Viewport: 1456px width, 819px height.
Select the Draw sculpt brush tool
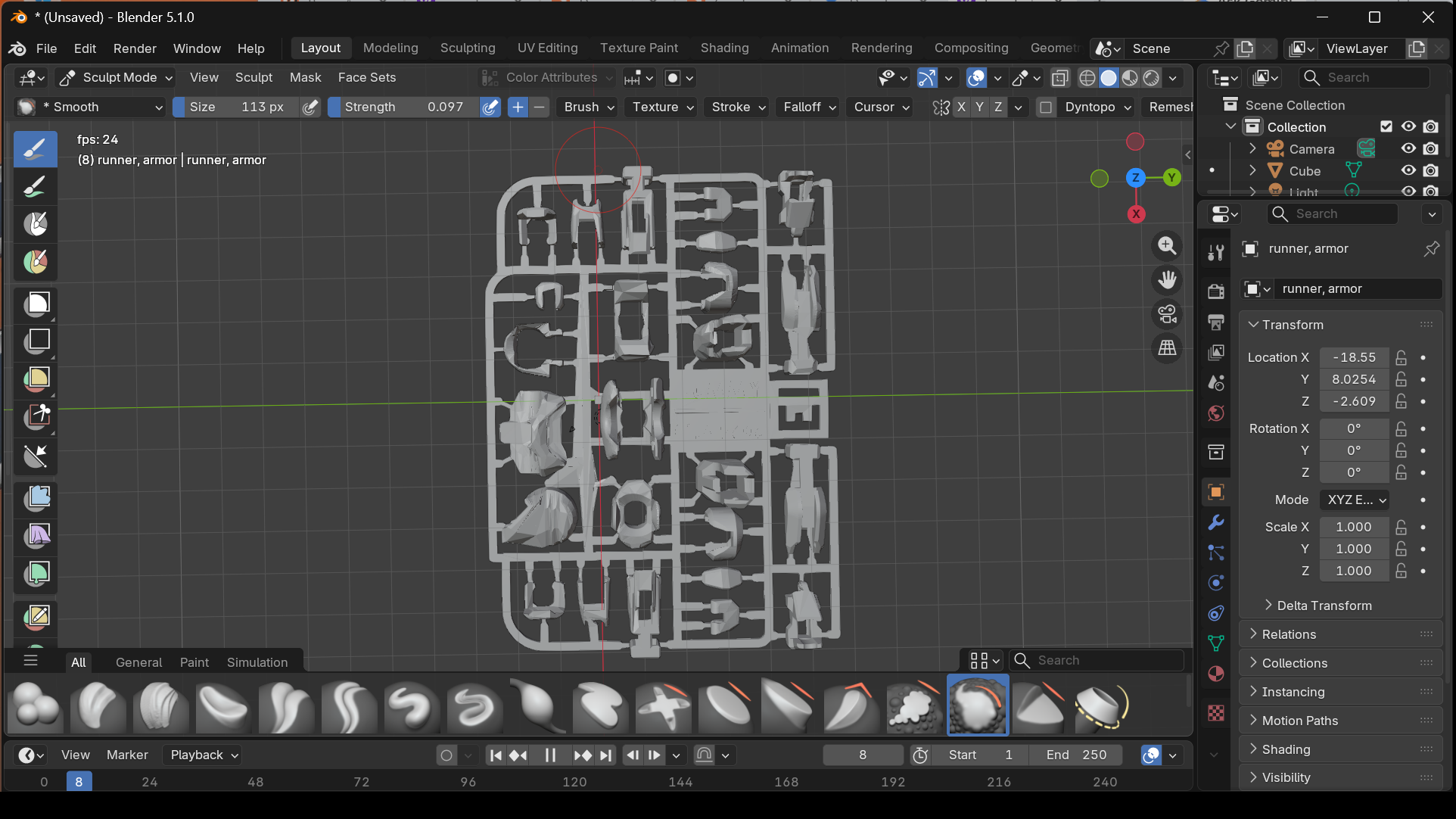point(36,149)
